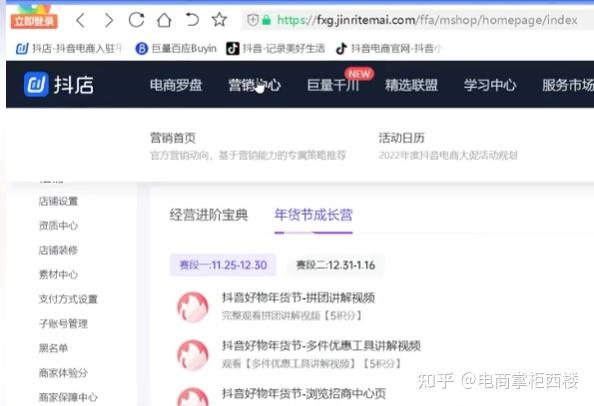This screenshot has width=594, height=406.
Task: Click description 完整观看拼团讲解视频【5积分】
Action: click(x=292, y=315)
